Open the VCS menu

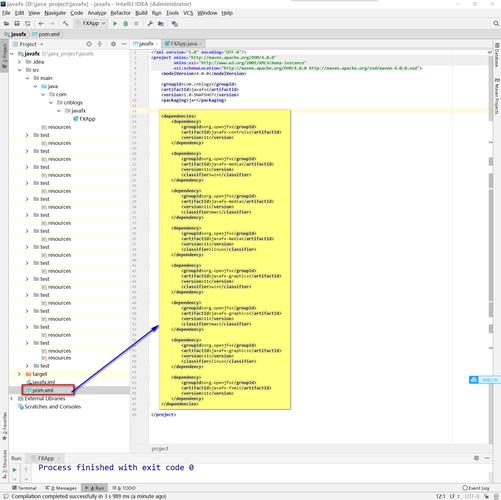pyautogui.click(x=188, y=13)
